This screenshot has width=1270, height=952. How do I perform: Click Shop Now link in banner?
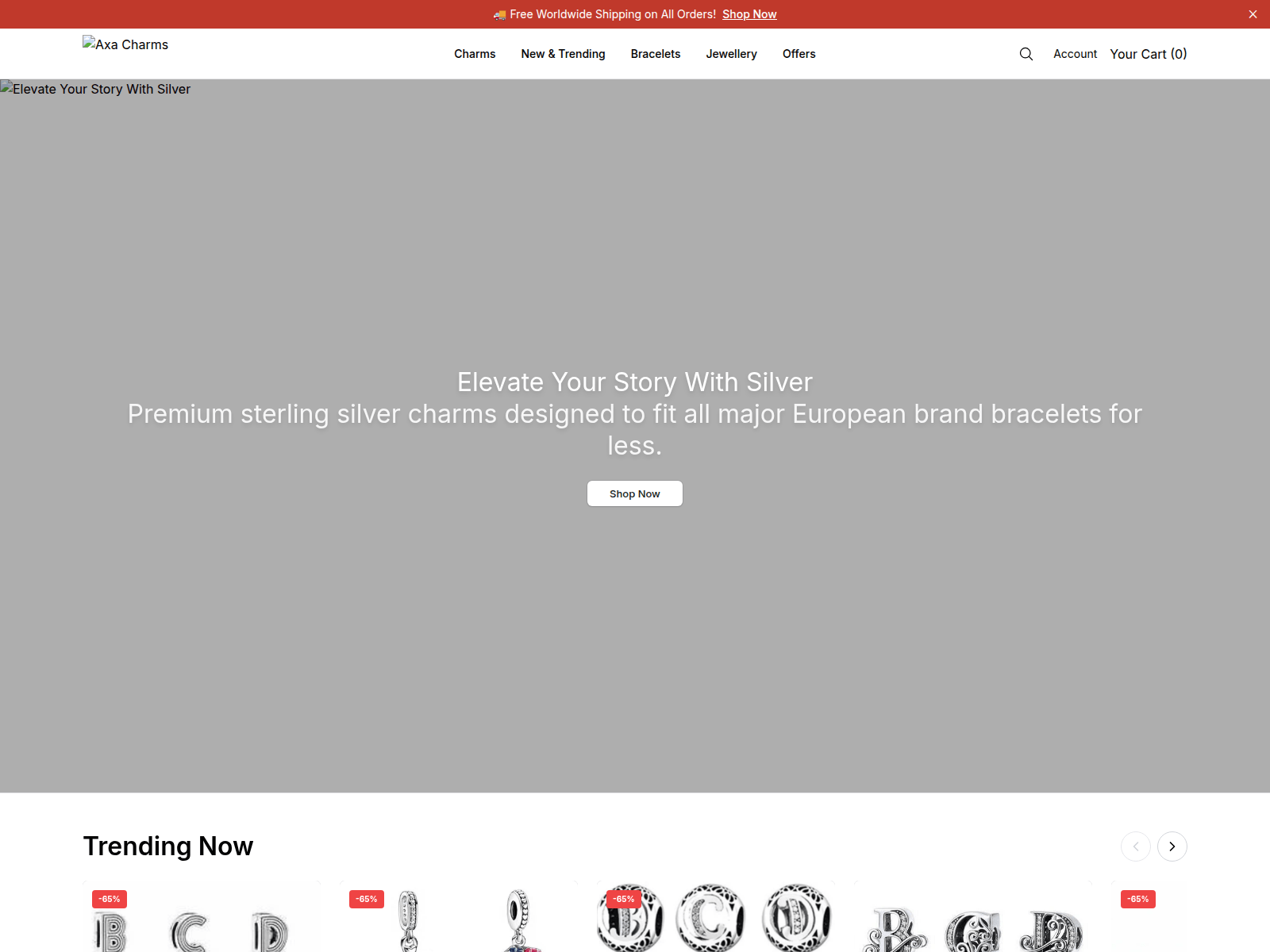tap(749, 14)
